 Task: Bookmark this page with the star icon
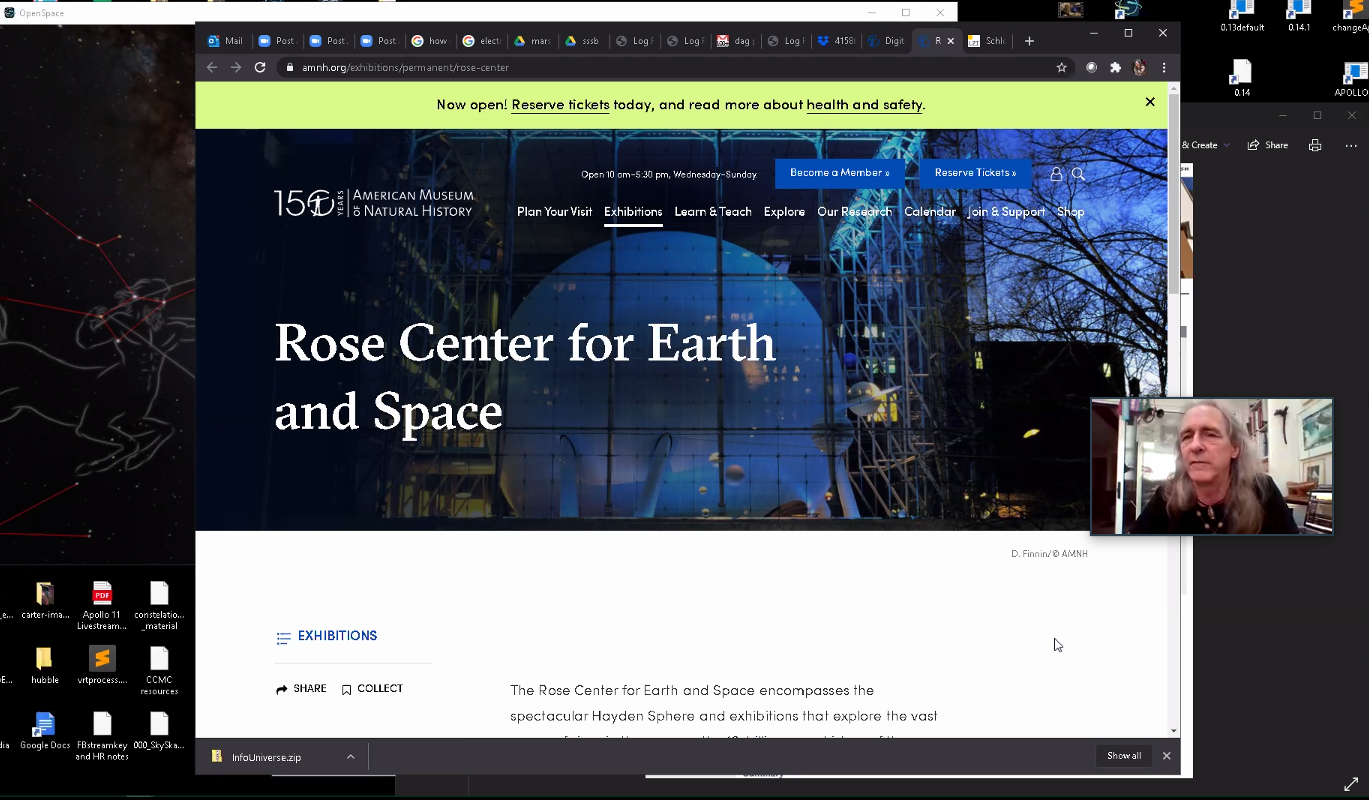[x=1062, y=67]
